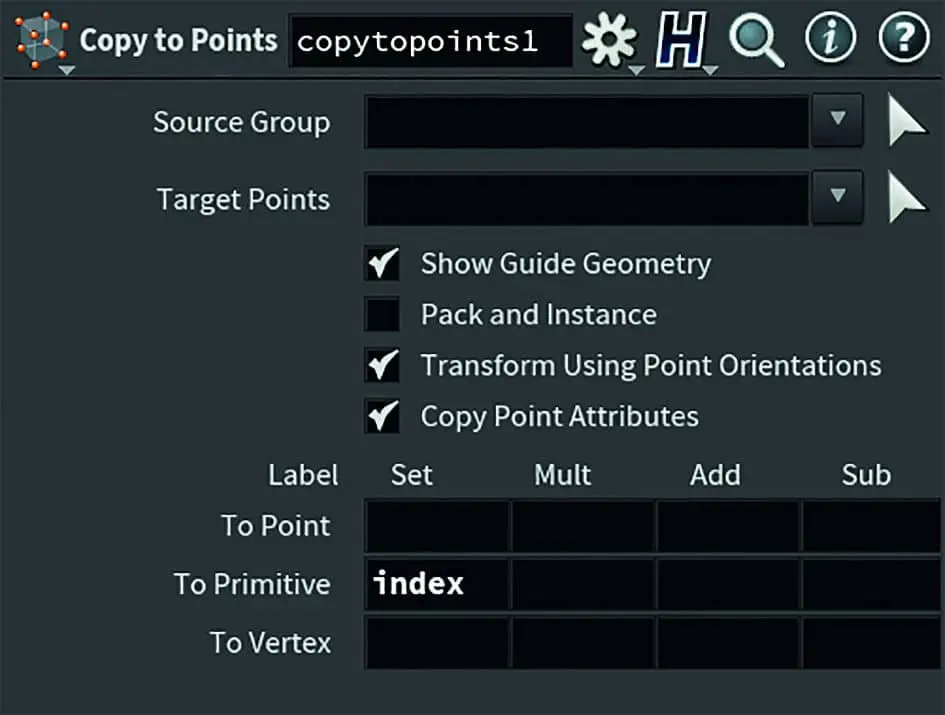
Task: Expand the Source Group dropdown
Action: 838,122
